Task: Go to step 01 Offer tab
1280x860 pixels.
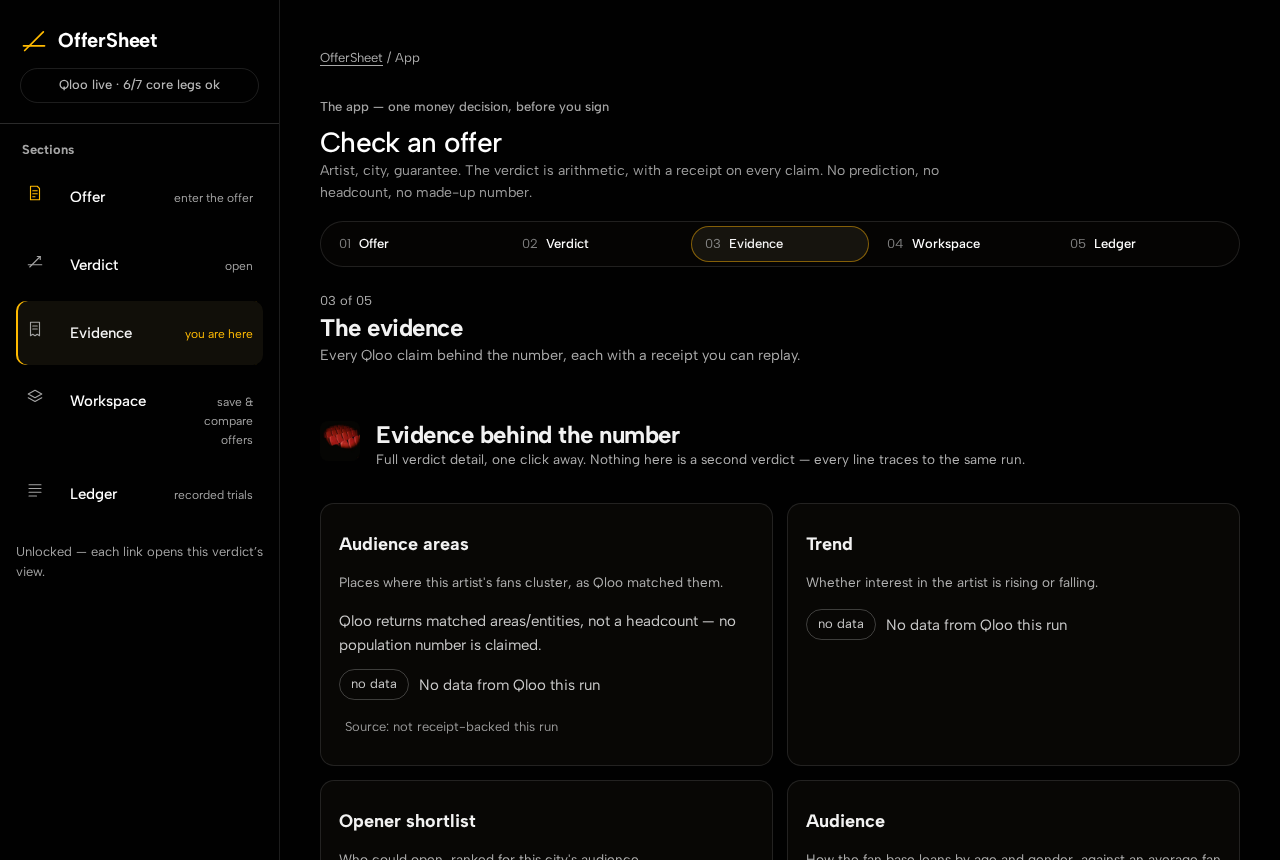Action: [415, 244]
